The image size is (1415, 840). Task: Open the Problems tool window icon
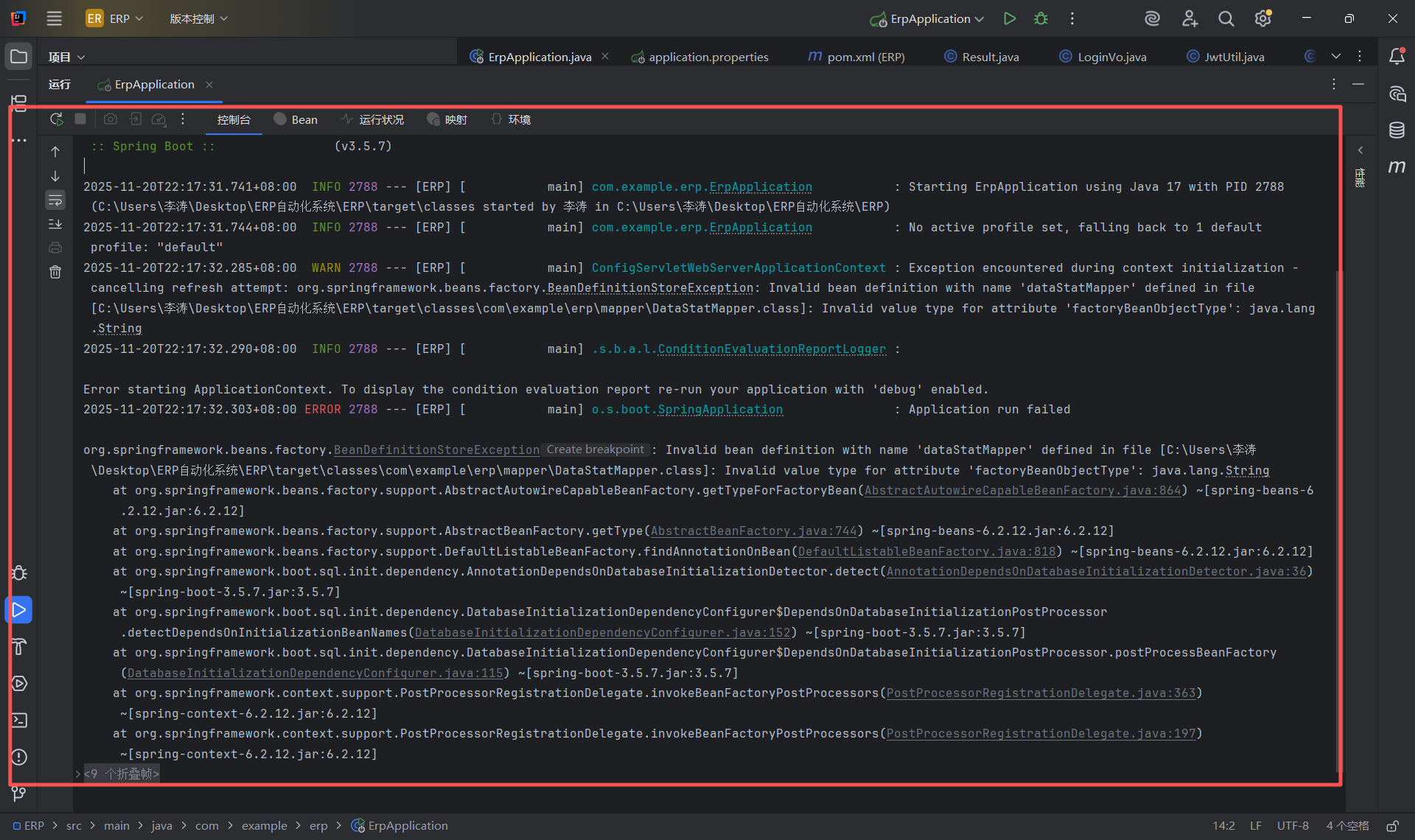coord(19,757)
